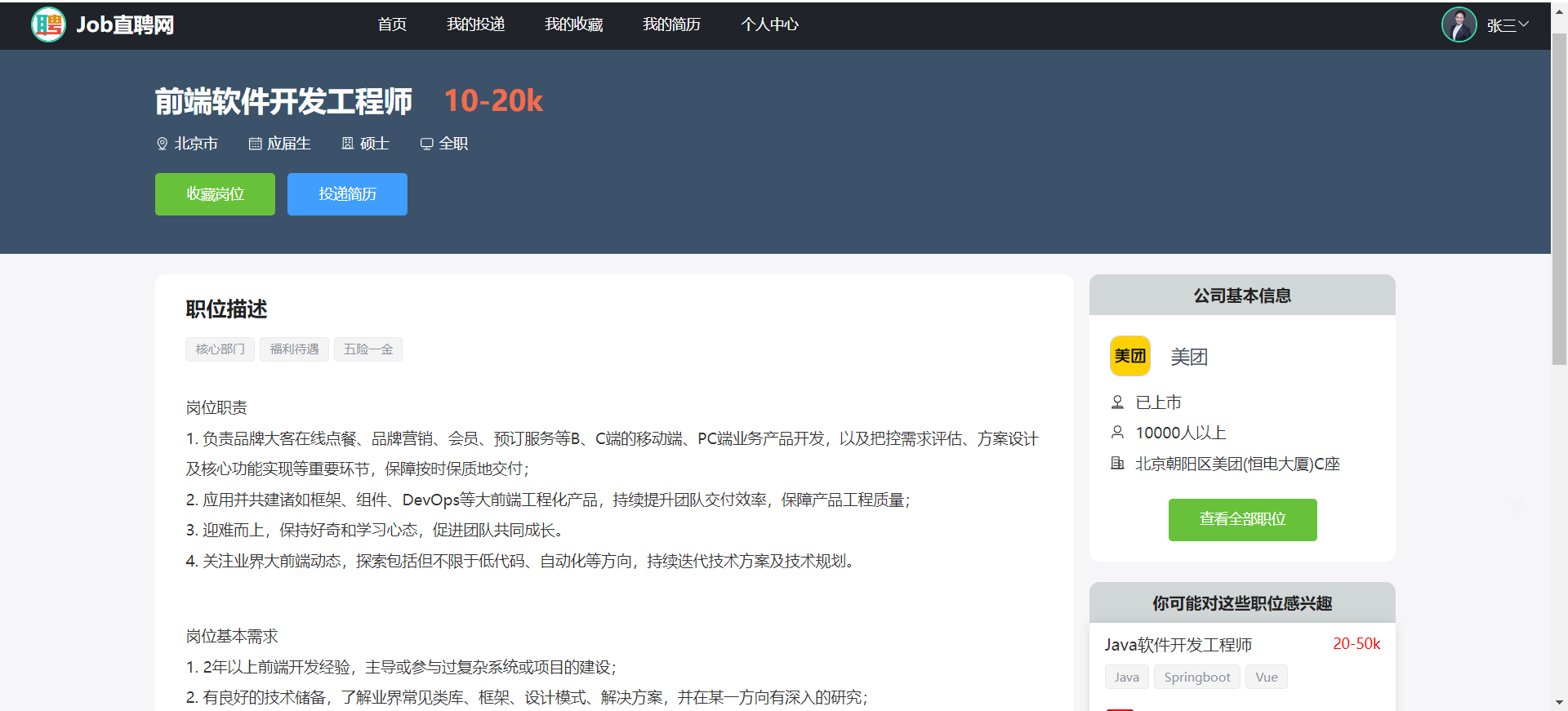This screenshot has height=711, width=1568.
Task: Click the calendar icon beside 应届生
Action: (x=255, y=144)
